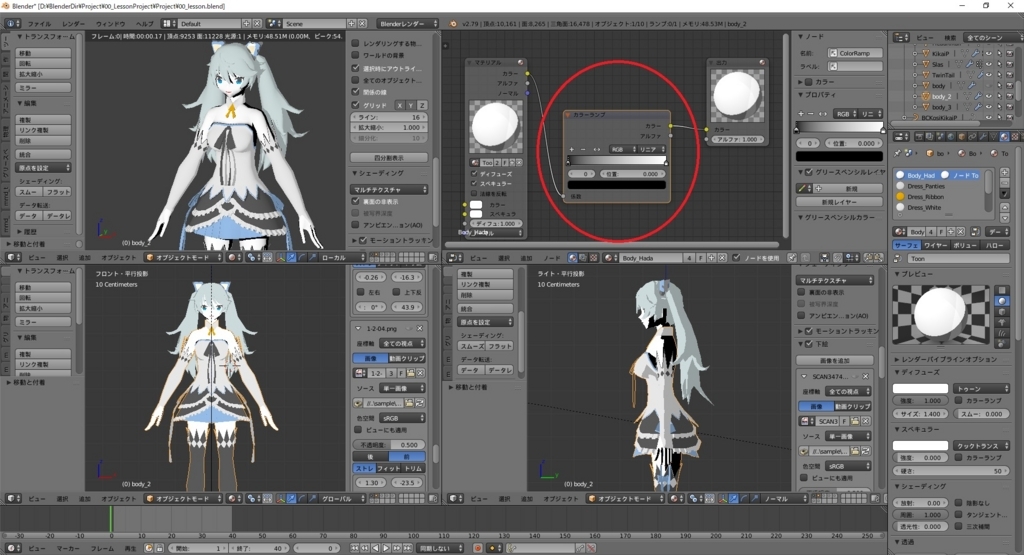The image size is (1024, 555).
Task: Toggle スペキュラー checkbox on material node
Action: pos(475,183)
